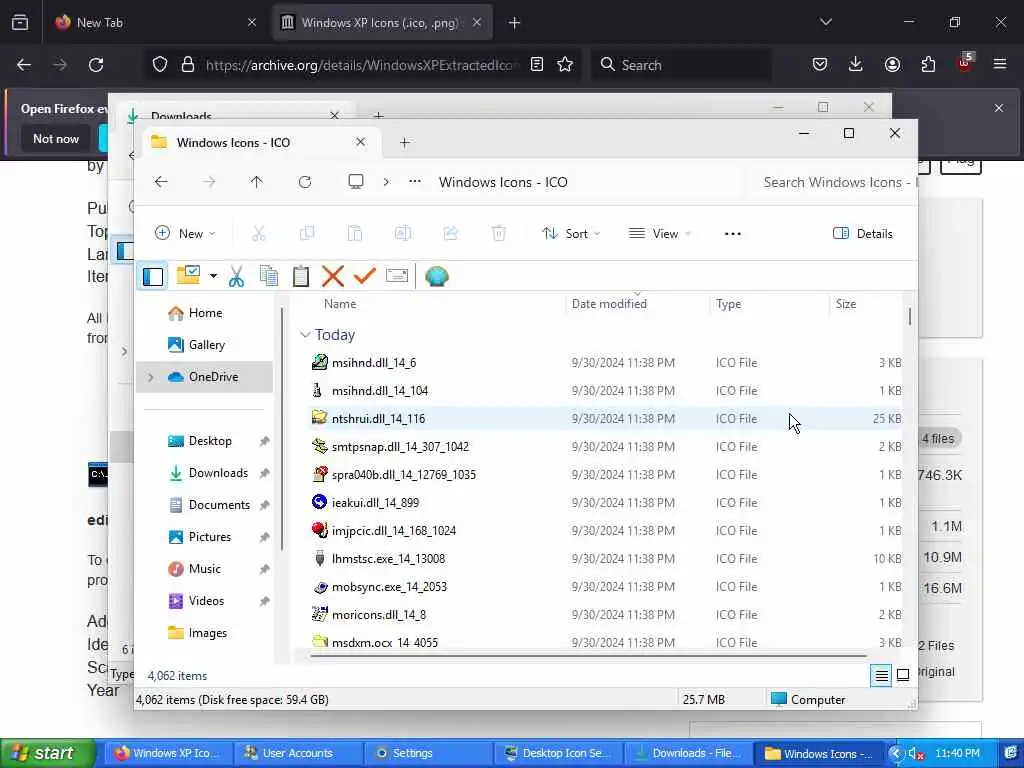Sort by the Date modified column header

609,304
